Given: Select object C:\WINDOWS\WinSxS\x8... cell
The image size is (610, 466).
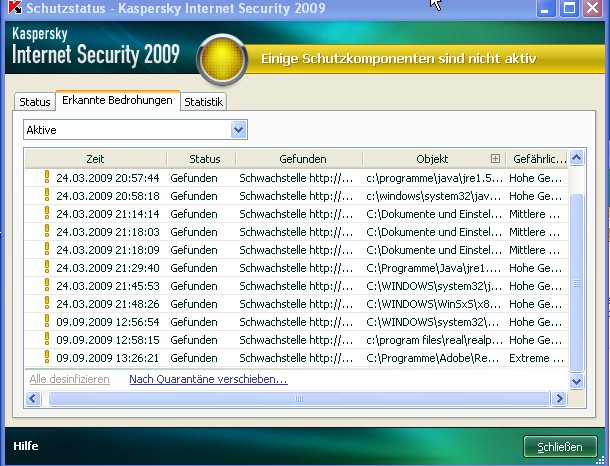Looking at the screenshot, I should [433, 304].
